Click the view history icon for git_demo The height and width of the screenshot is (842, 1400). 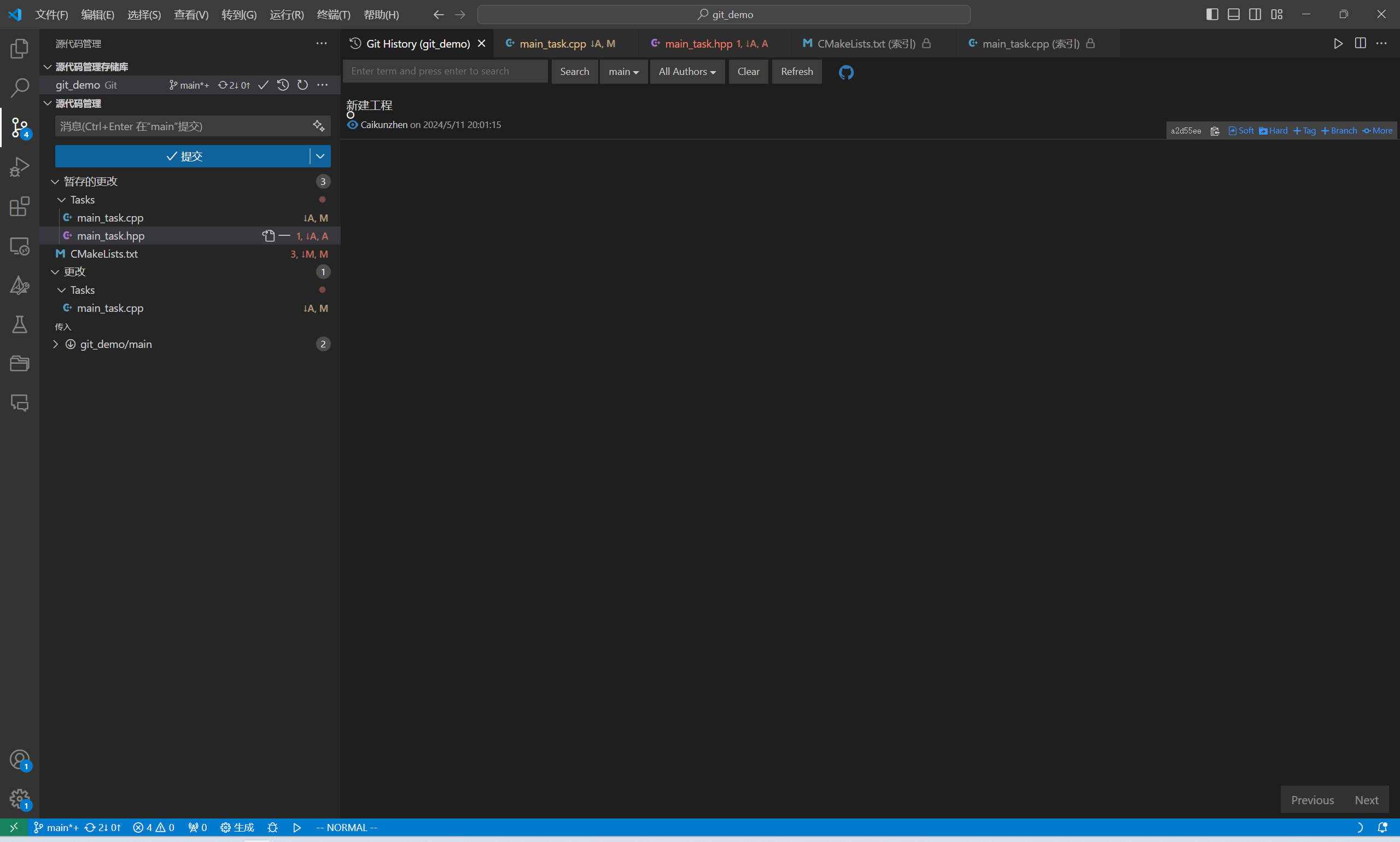coord(283,85)
